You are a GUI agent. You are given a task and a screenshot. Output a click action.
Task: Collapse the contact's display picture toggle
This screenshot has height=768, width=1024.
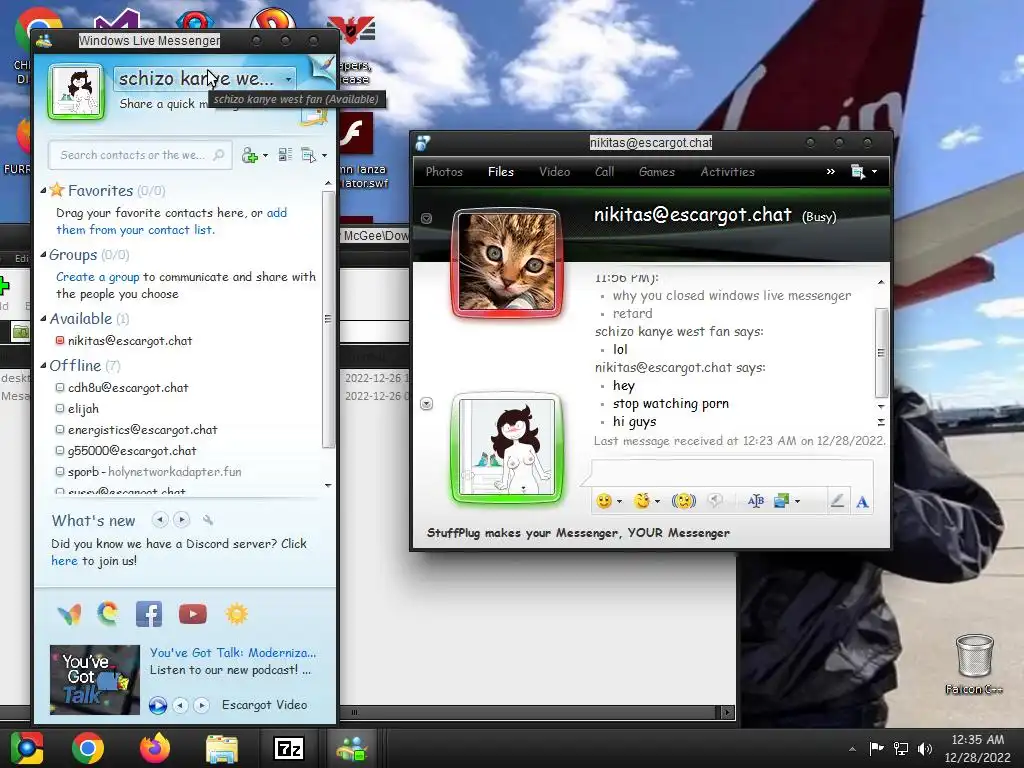point(426,218)
